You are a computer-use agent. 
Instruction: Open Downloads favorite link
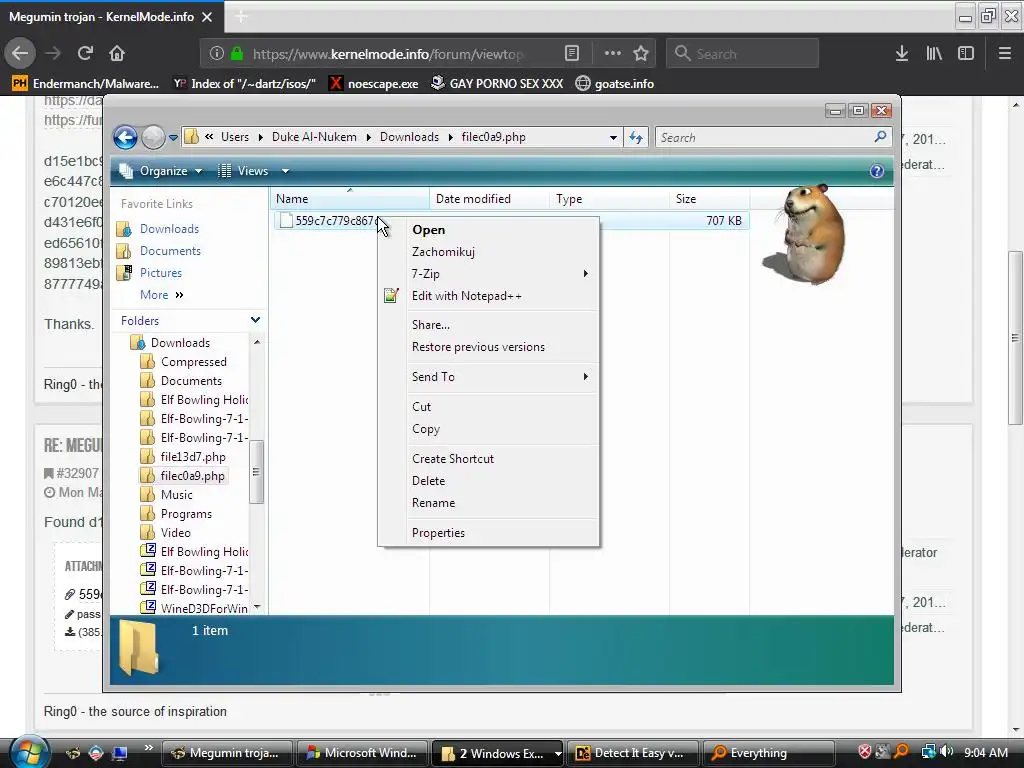click(x=169, y=229)
